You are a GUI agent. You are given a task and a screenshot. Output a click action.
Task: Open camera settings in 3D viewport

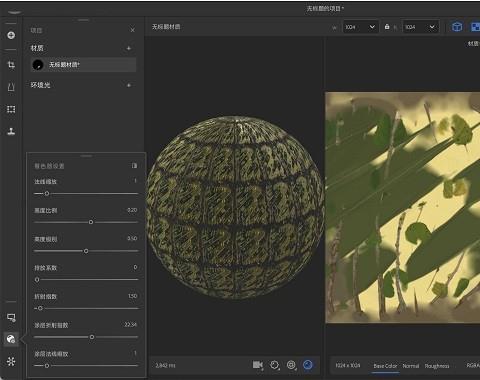coord(258,365)
